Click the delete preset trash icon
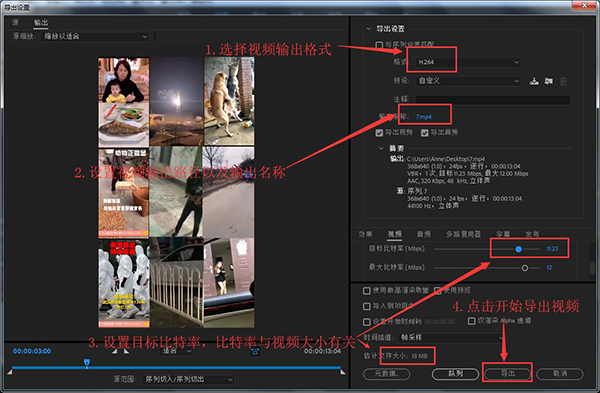This screenshot has width=600, height=393. click(563, 81)
